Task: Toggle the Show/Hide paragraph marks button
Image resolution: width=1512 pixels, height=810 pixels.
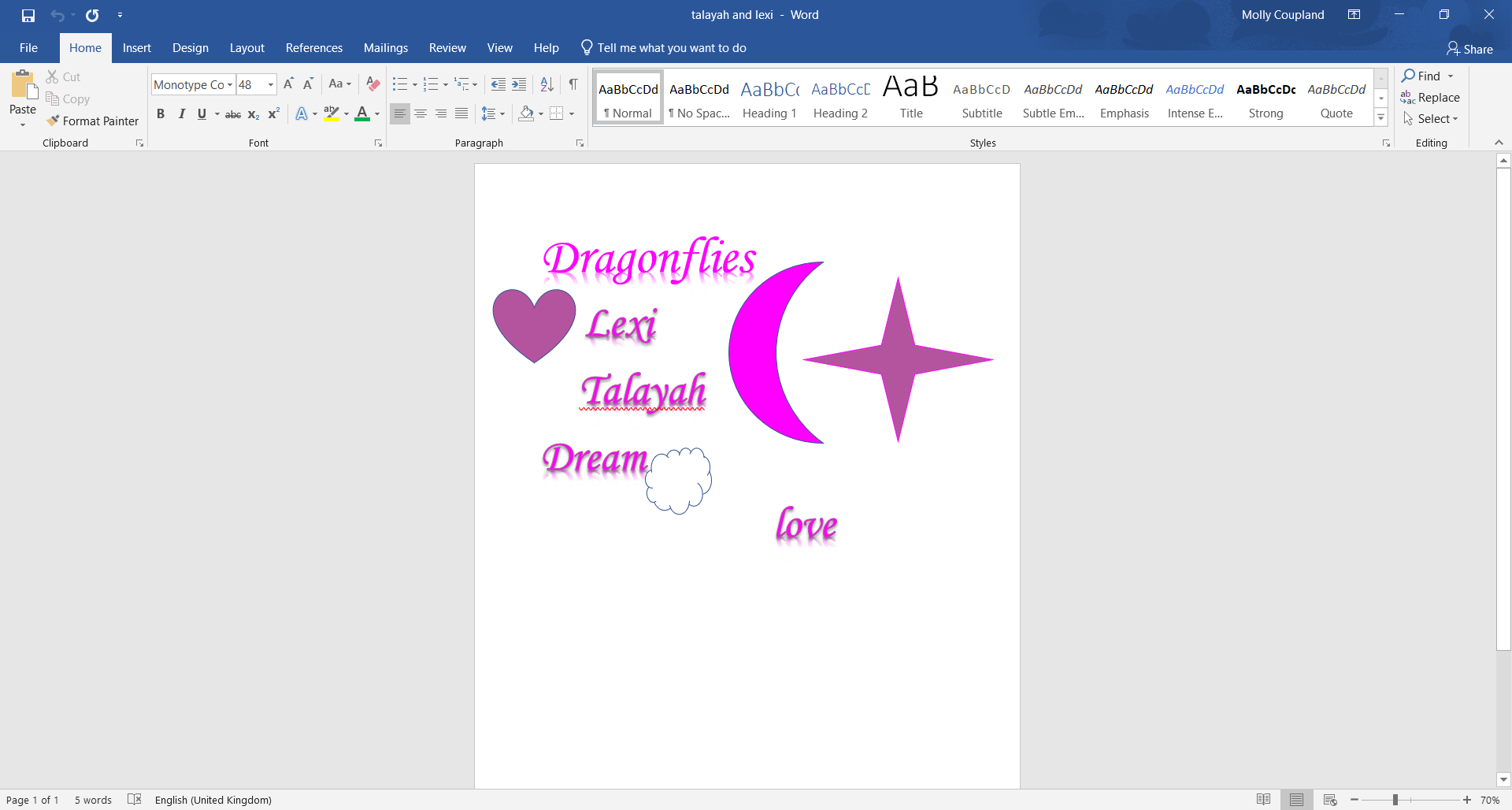Action: (x=573, y=84)
